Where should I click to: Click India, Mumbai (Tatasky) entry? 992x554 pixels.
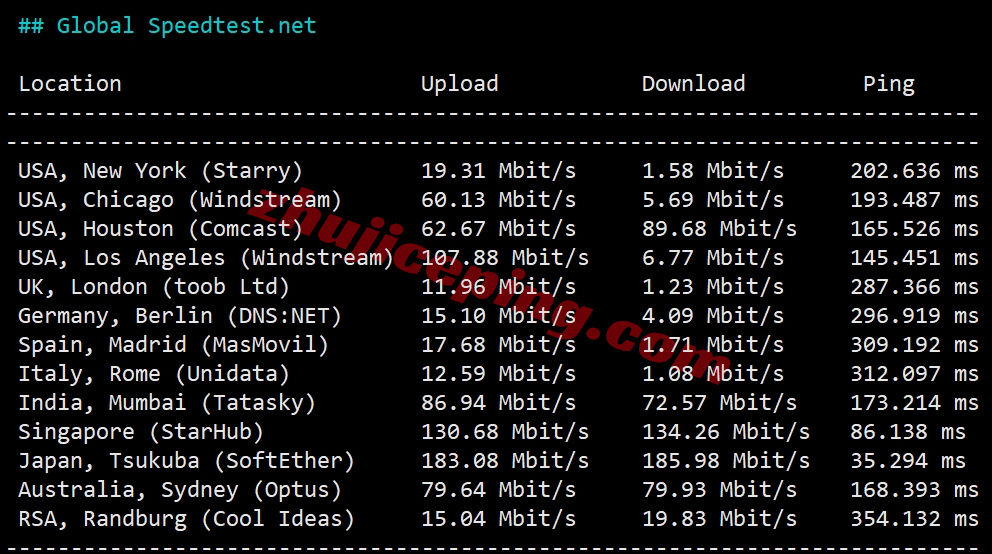(x=166, y=403)
